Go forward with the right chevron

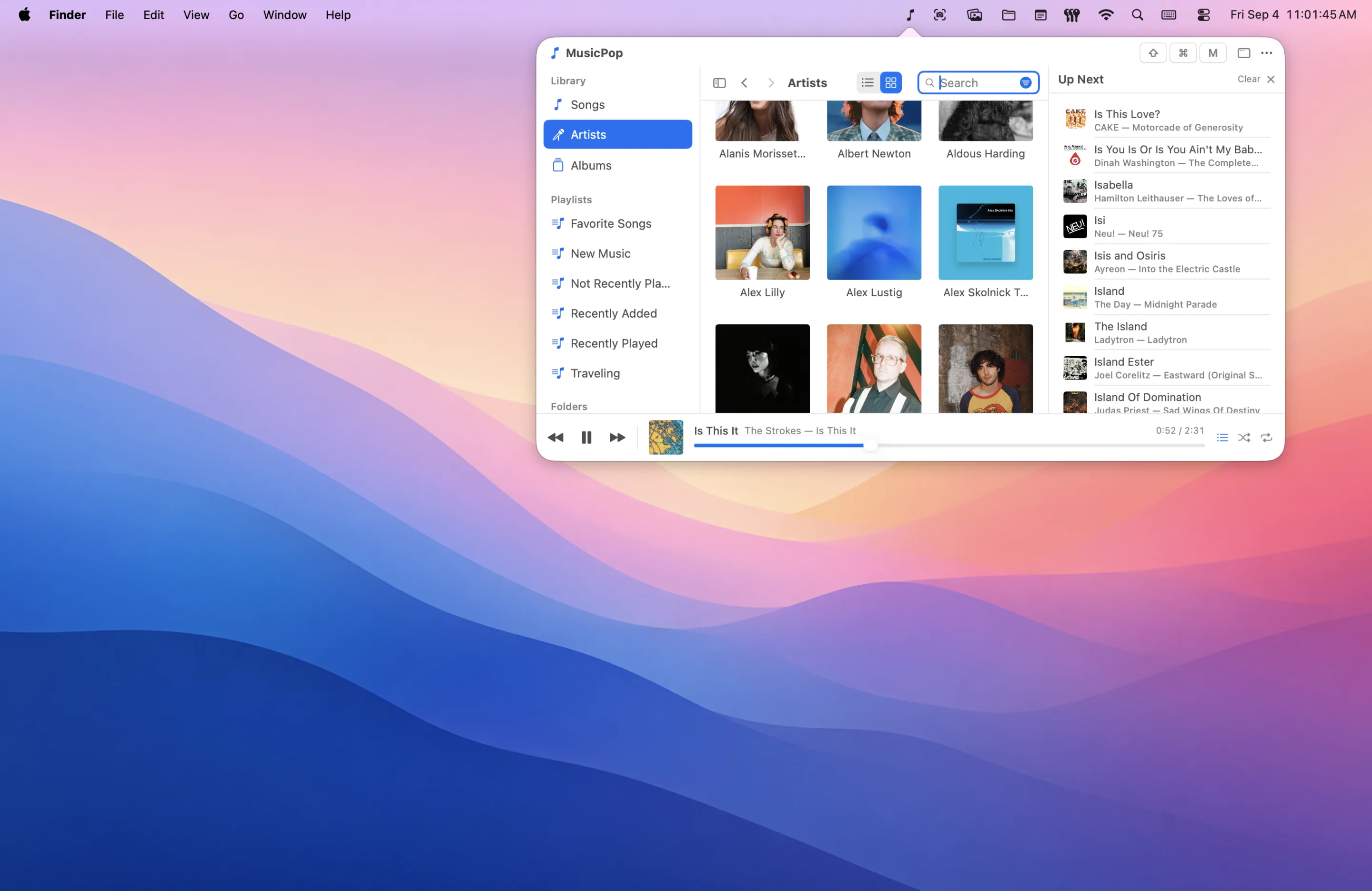coord(771,83)
